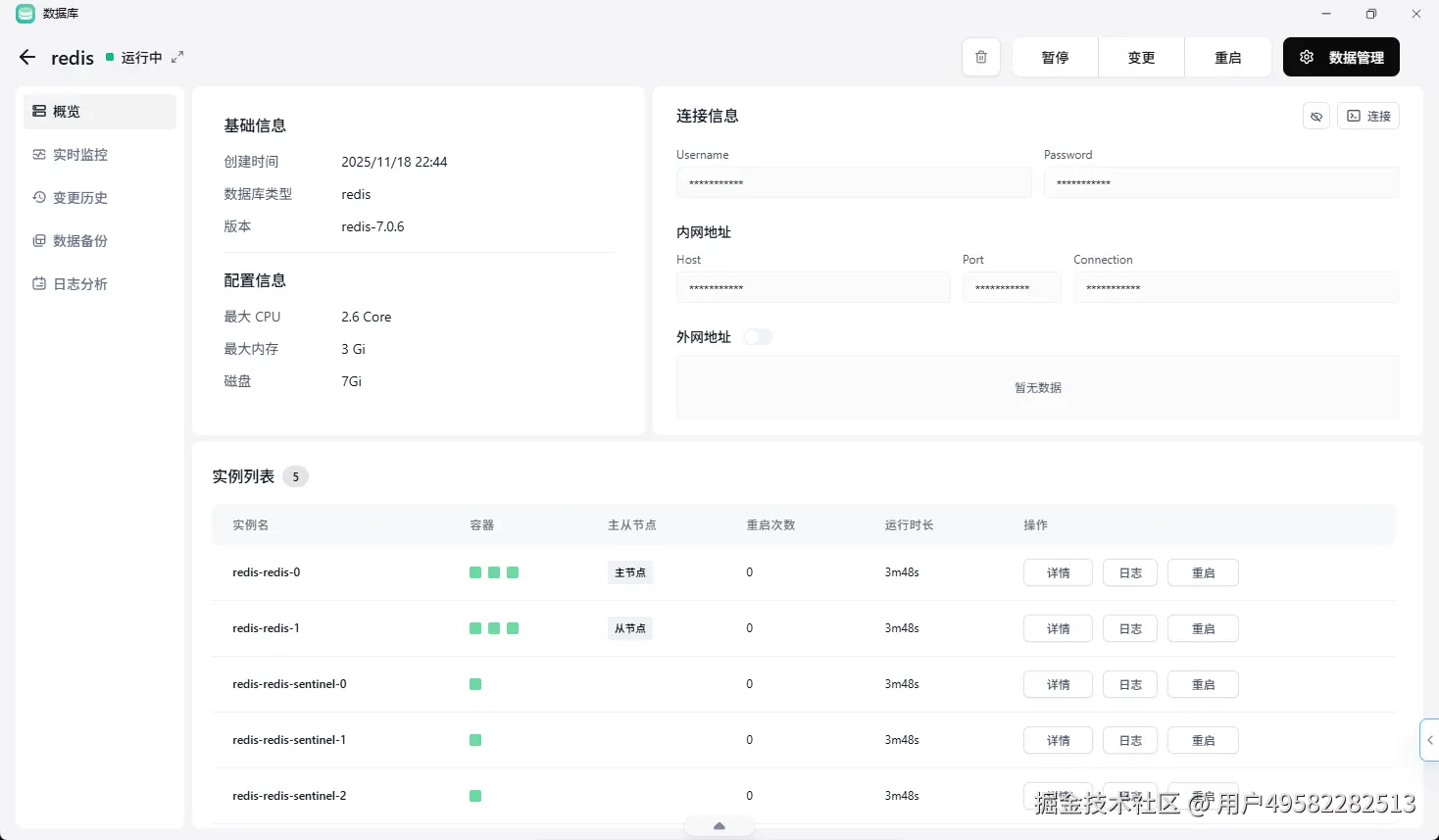Open 详情 for redis-redis-sentinel-1

1058,741
